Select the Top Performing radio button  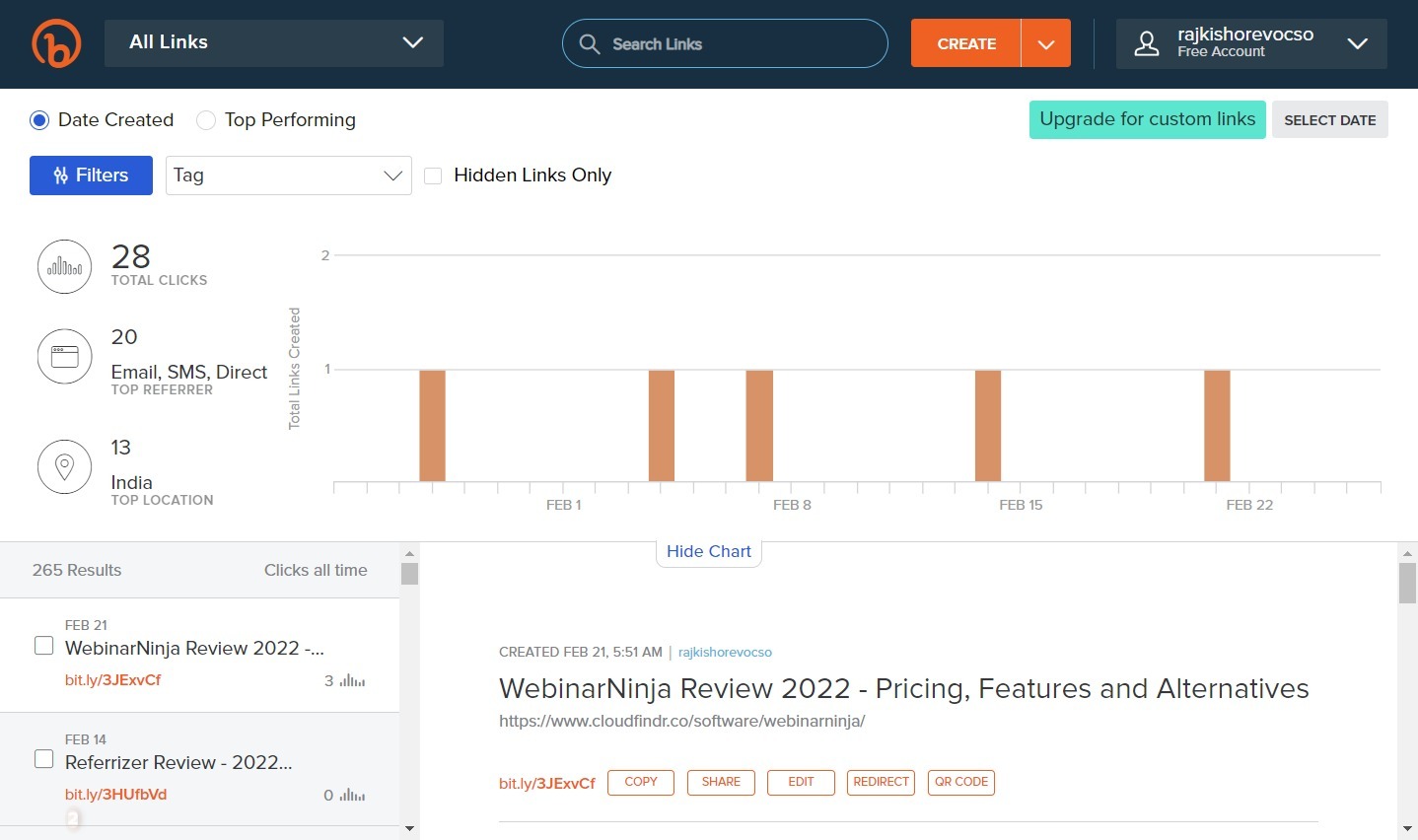(206, 120)
